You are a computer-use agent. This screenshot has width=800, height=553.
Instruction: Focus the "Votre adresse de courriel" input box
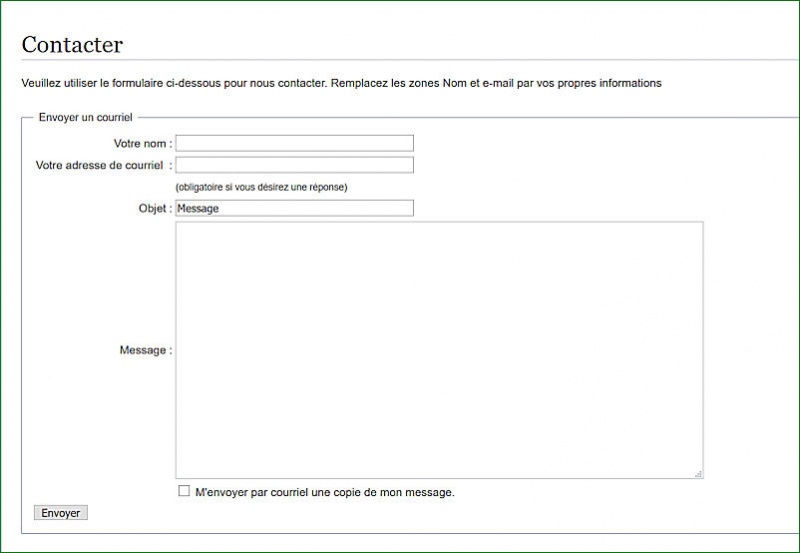(294, 165)
